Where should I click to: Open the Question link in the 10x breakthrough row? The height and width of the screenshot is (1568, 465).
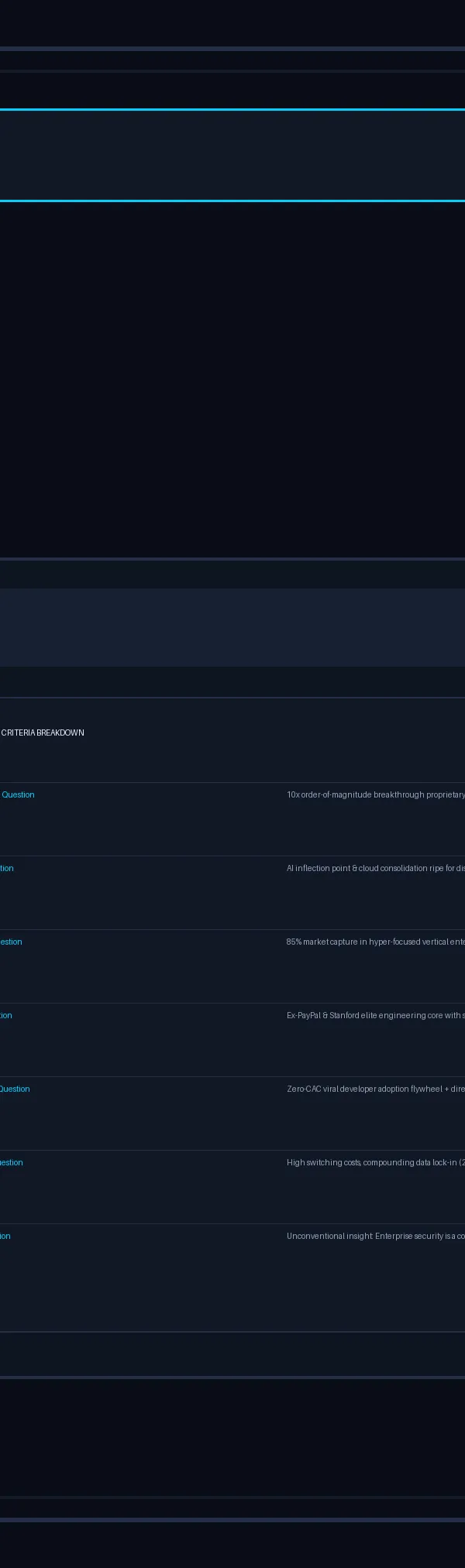coord(18,794)
